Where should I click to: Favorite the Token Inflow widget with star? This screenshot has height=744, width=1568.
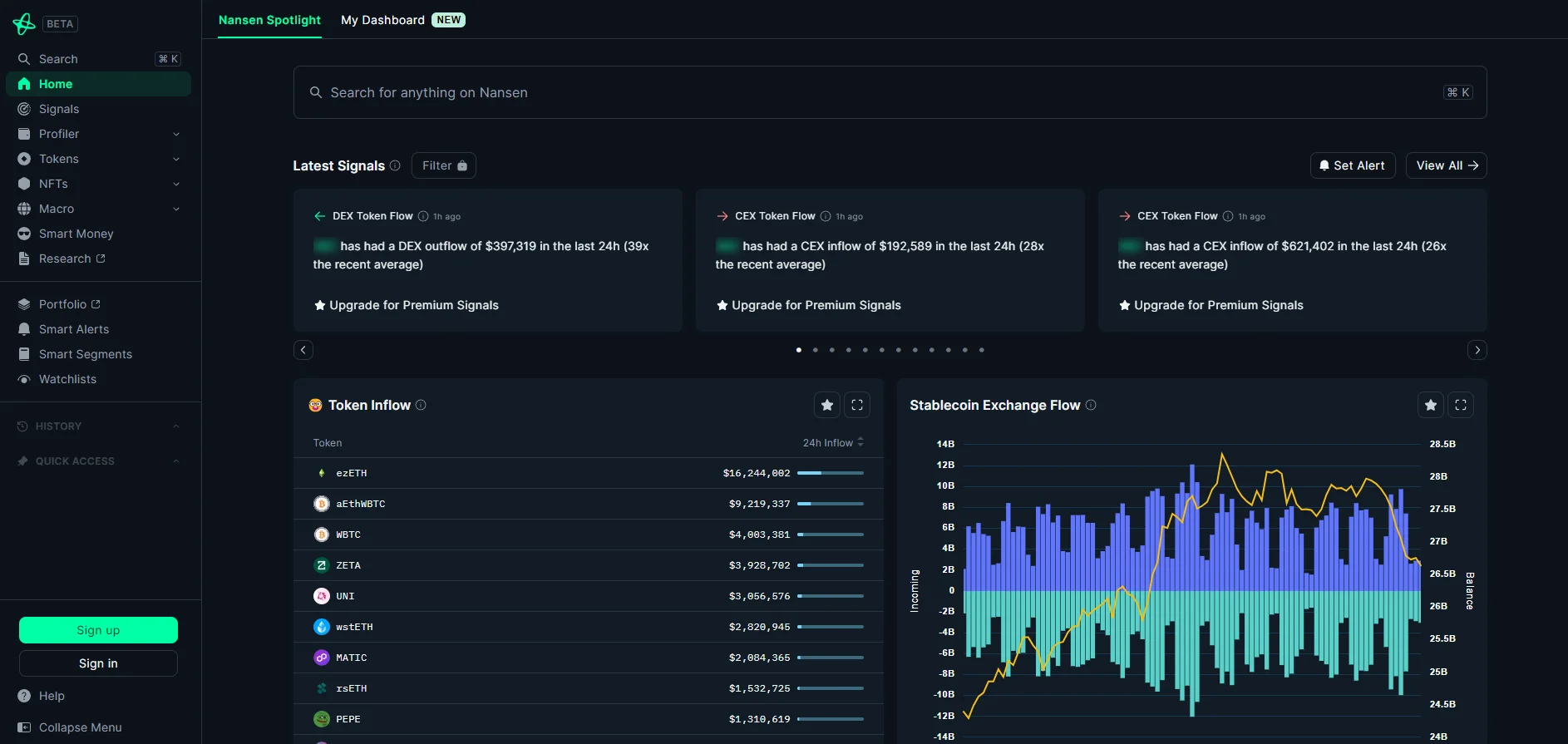click(x=827, y=405)
